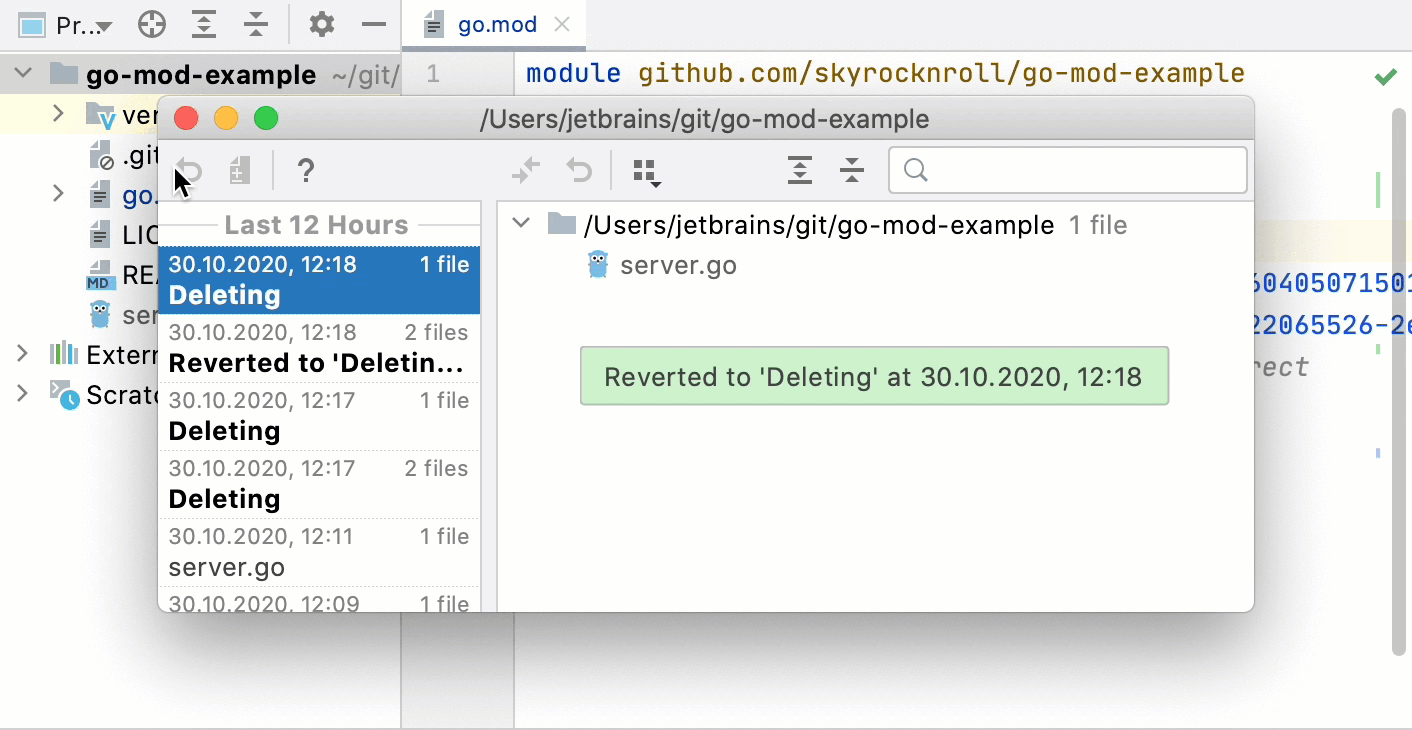Collapse all nodes in the changes tree
The height and width of the screenshot is (730, 1412).
point(851,170)
